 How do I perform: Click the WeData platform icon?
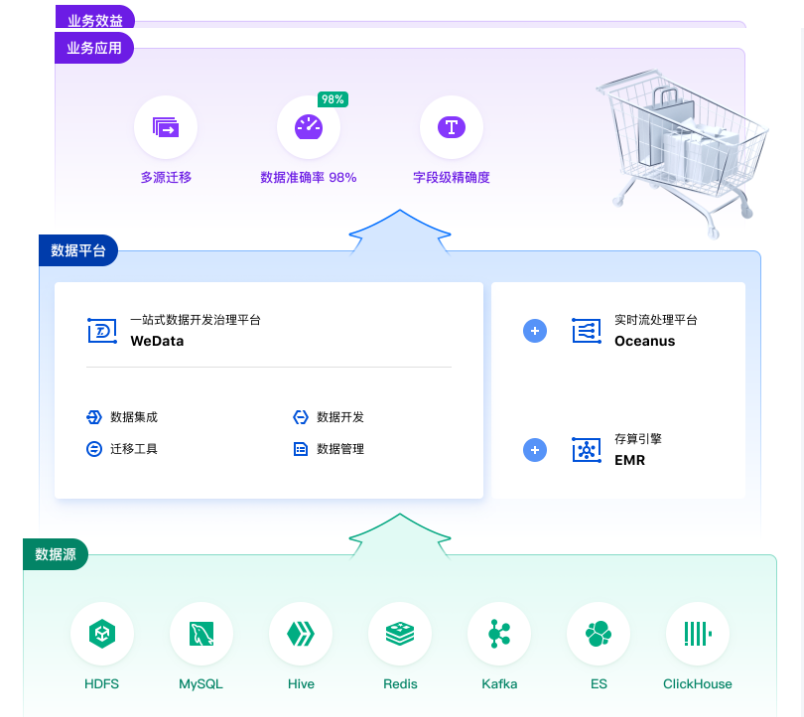(x=102, y=331)
